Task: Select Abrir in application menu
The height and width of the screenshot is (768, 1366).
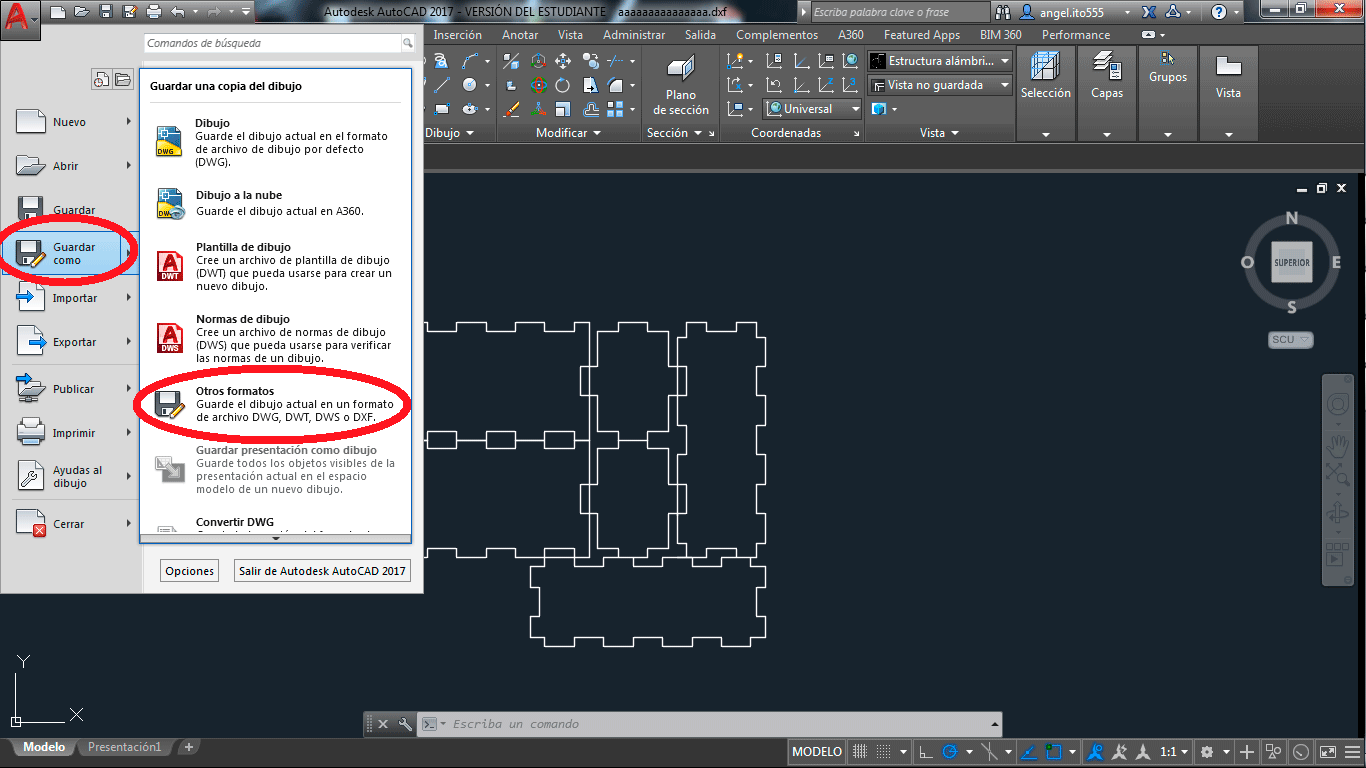Action: click(x=70, y=166)
